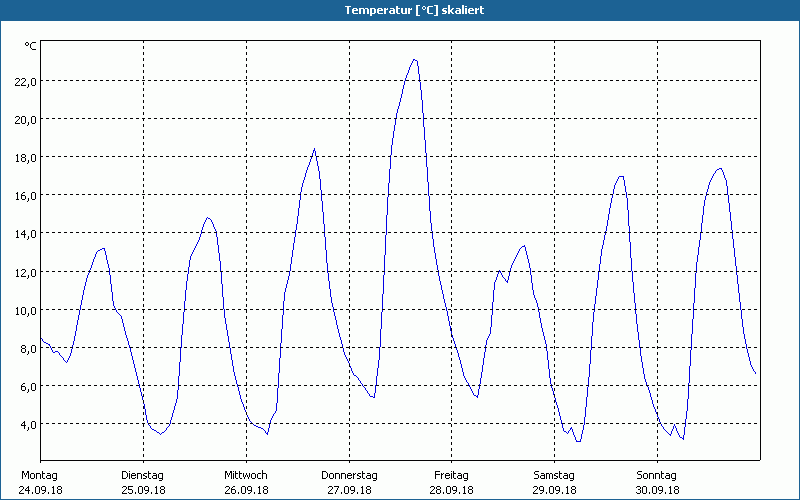Click the chart title 'Temperatur [°C] skaliert'
This screenshot has width=800, height=500.
[414, 10]
